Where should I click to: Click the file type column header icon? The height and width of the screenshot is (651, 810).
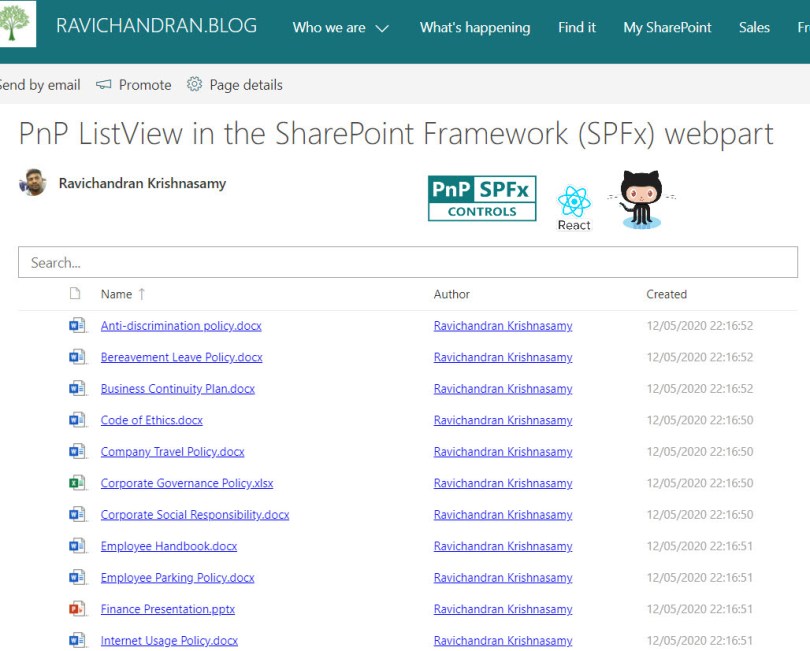pyautogui.click(x=75, y=294)
